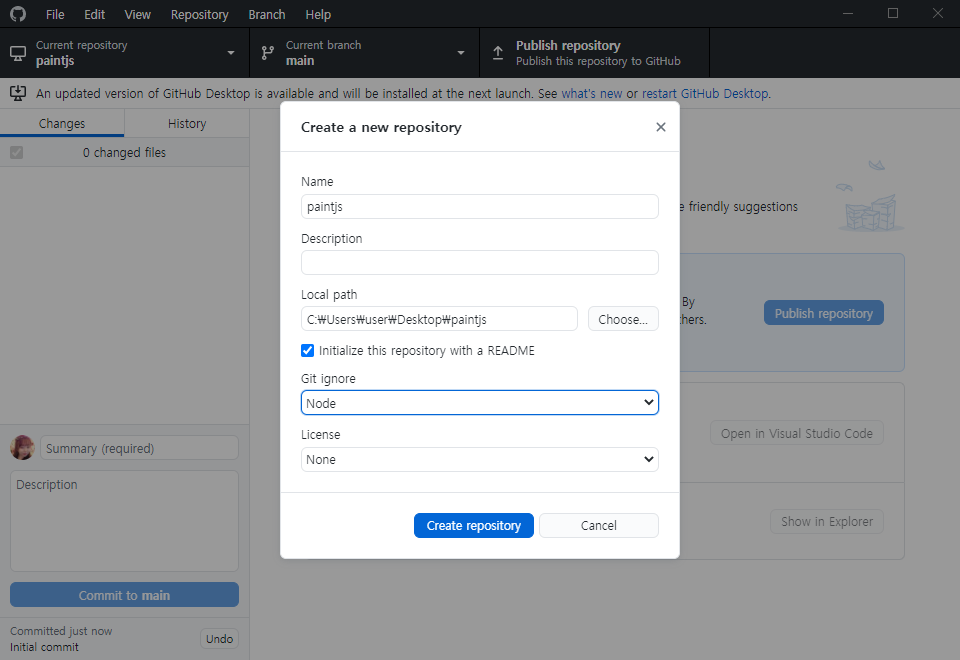The height and width of the screenshot is (660, 960).
Task: Cancel the new repository dialog
Action: point(599,525)
